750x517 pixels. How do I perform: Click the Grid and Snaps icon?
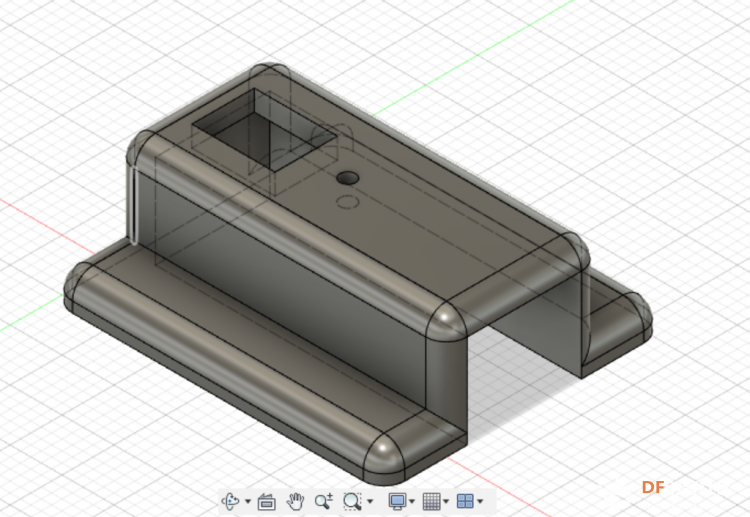(x=431, y=501)
